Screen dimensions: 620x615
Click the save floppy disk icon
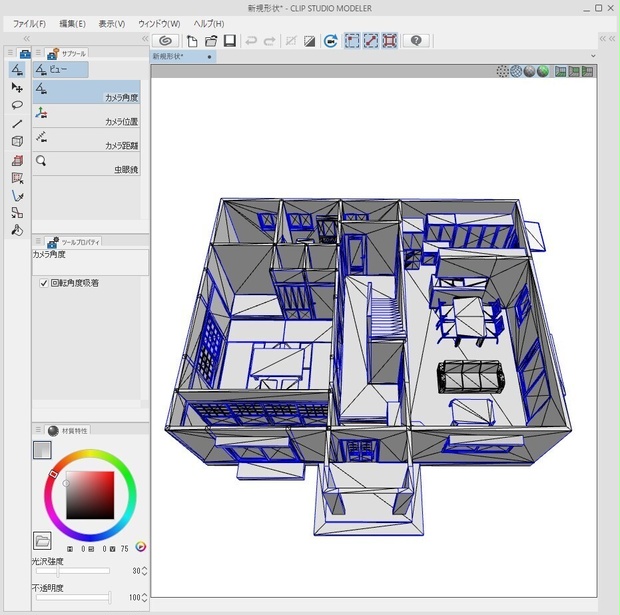point(230,41)
